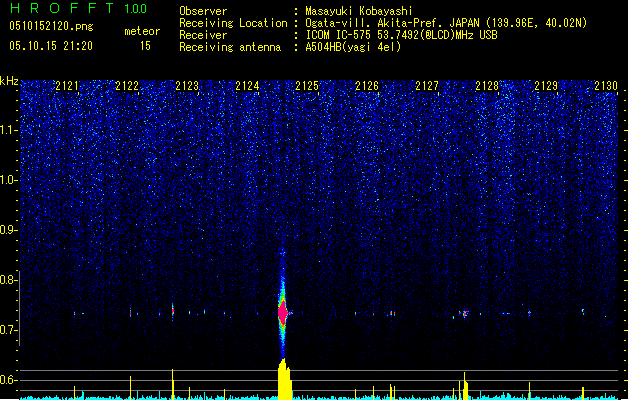
Task: Click time marker 2129
Action: click(546, 86)
